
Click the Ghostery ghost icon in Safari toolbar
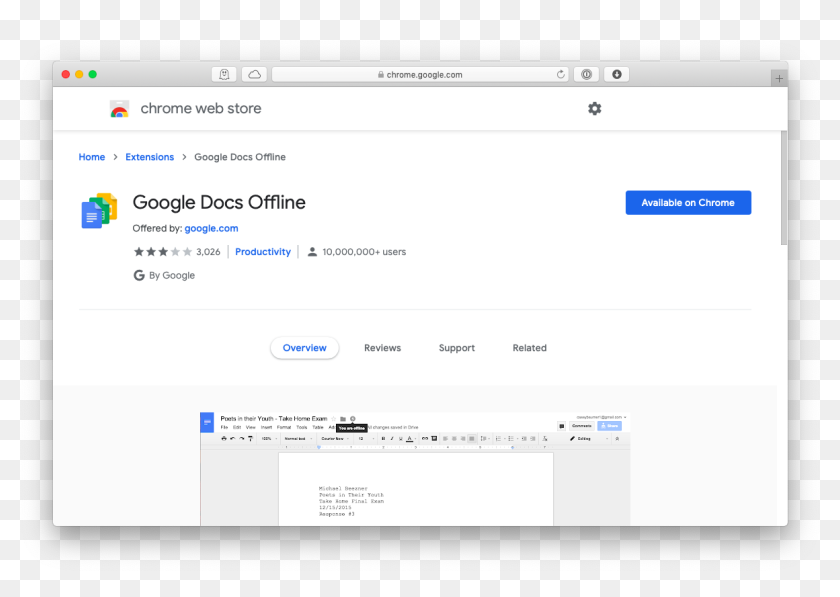click(224, 74)
